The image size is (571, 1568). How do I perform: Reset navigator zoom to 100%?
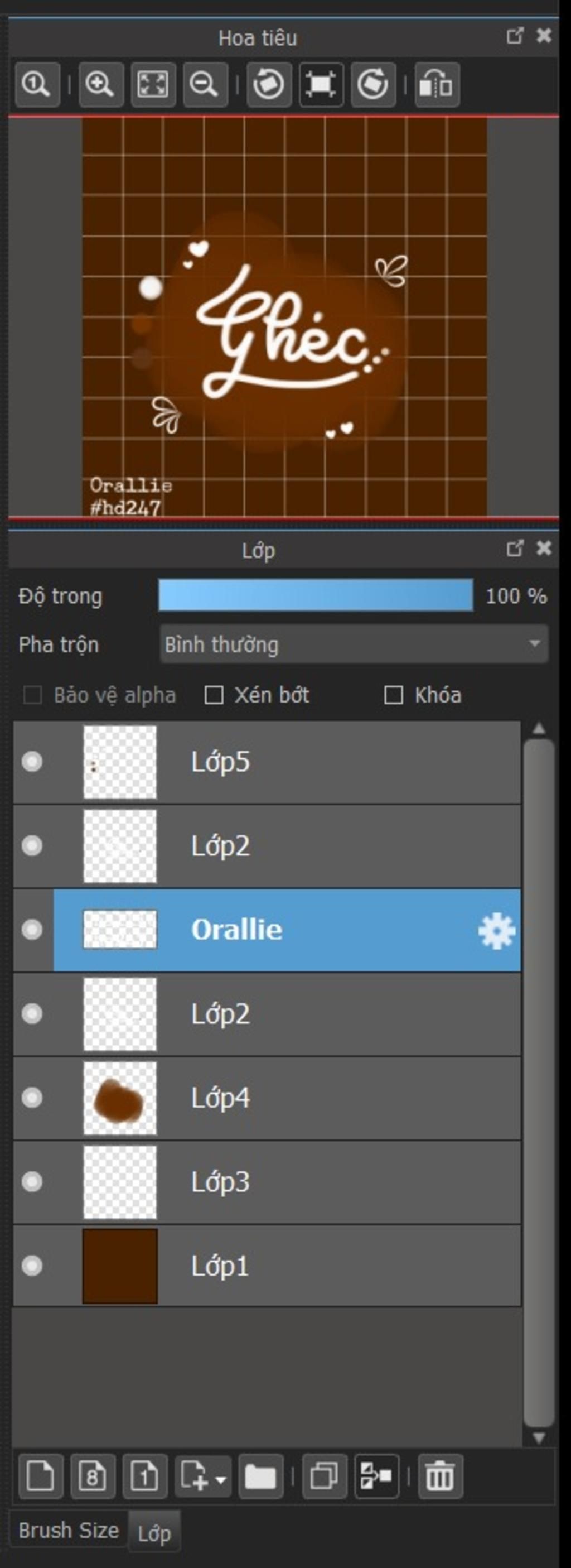point(37,84)
